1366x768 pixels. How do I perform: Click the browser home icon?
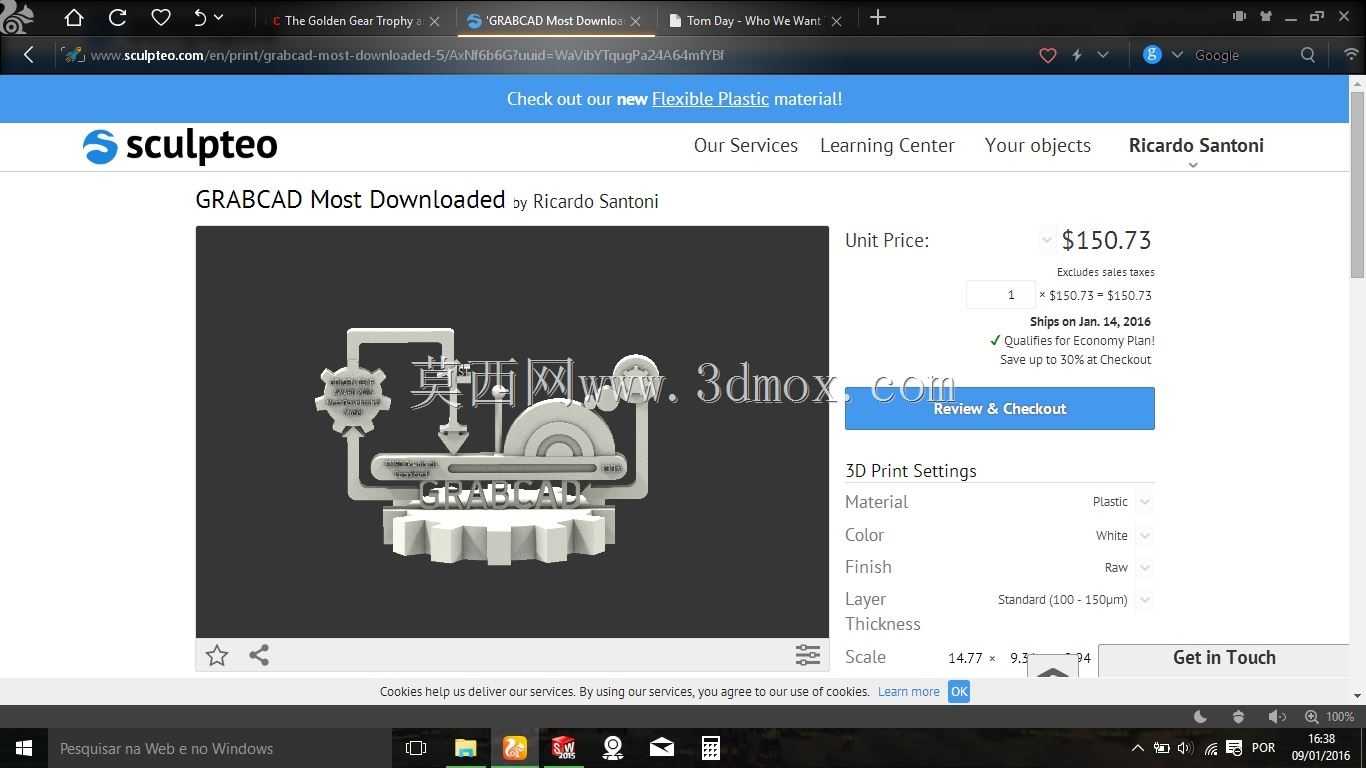click(73, 17)
